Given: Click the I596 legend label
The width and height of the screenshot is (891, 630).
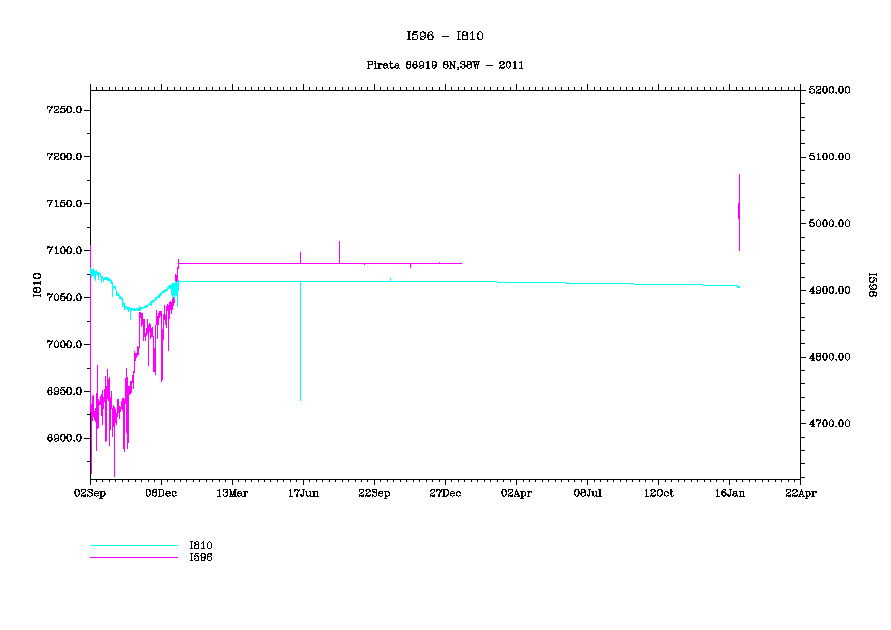Looking at the screenshot, I should pyautogui.click(x=201, y=557).
